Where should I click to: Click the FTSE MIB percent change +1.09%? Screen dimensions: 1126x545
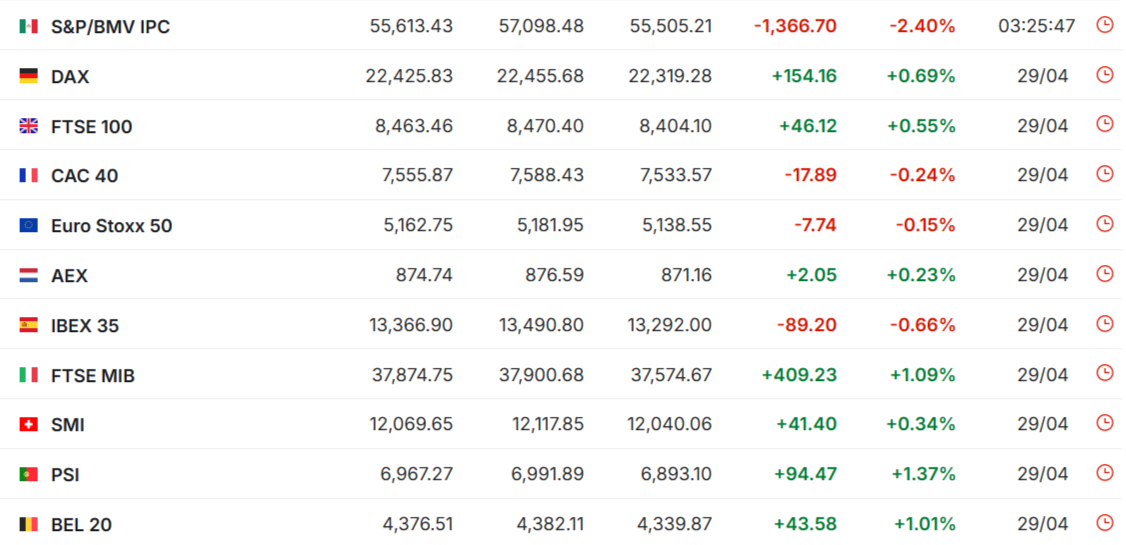(922, 375)
